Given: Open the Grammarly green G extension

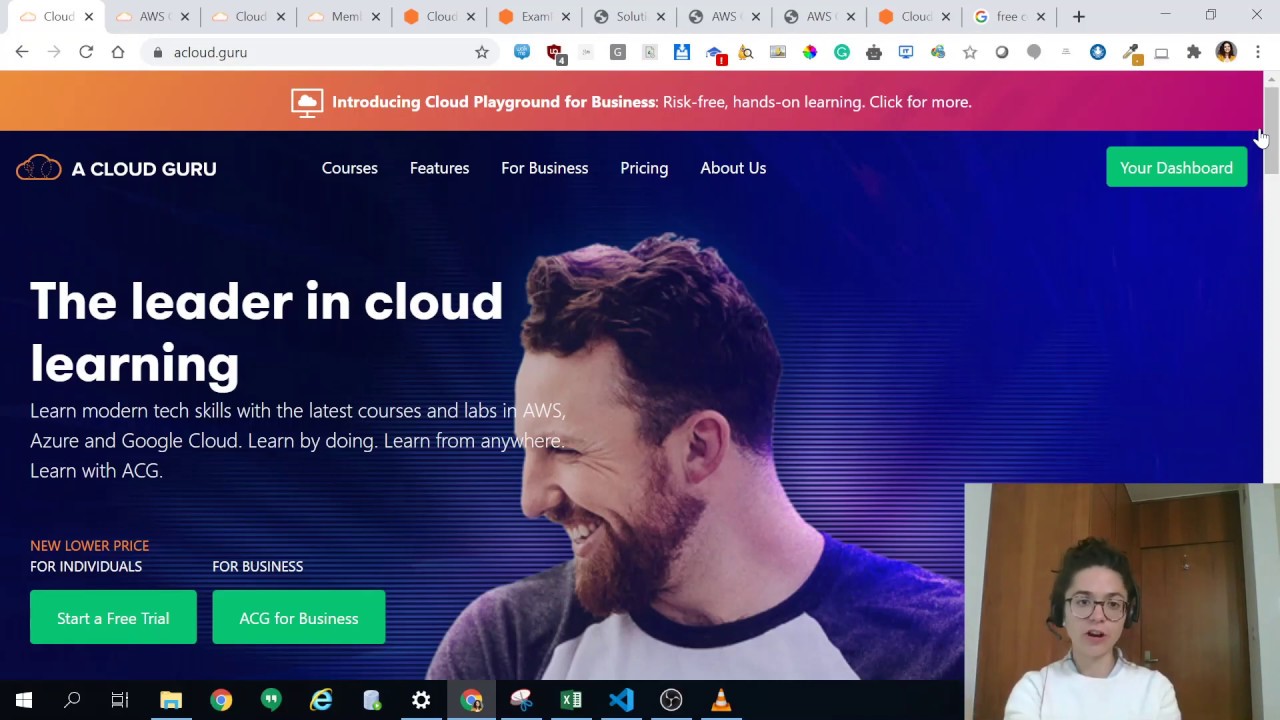Looking at the screenshot, I should [x=842, y=52].
